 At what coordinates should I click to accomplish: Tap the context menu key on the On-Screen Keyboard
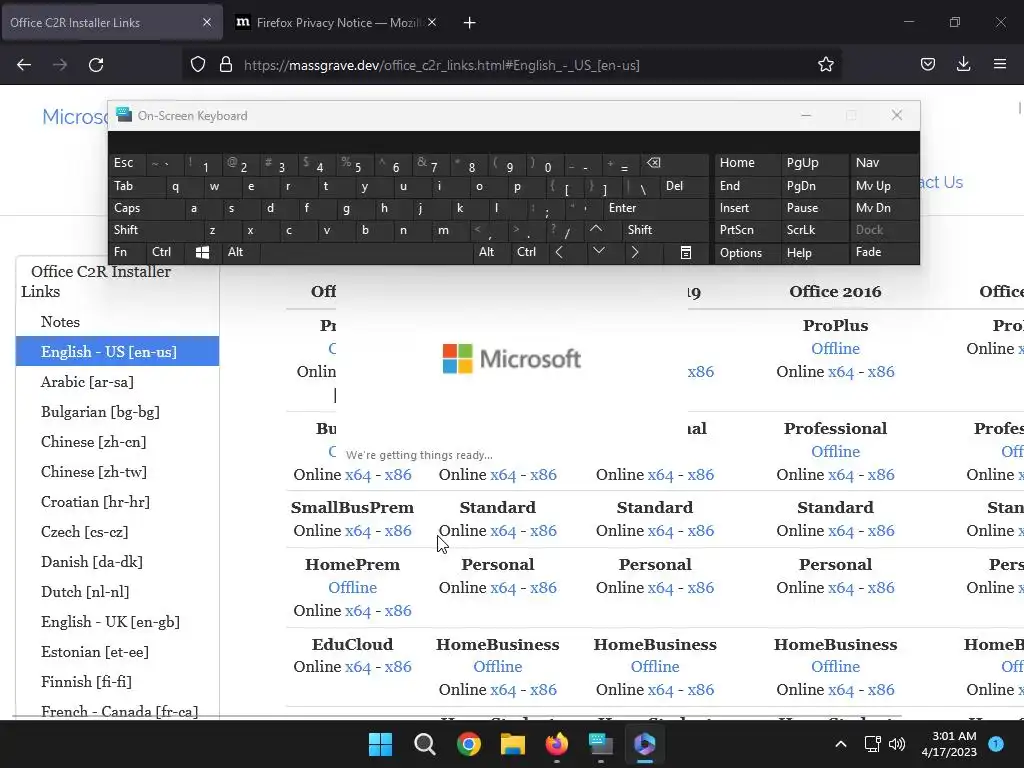(686, 252)
